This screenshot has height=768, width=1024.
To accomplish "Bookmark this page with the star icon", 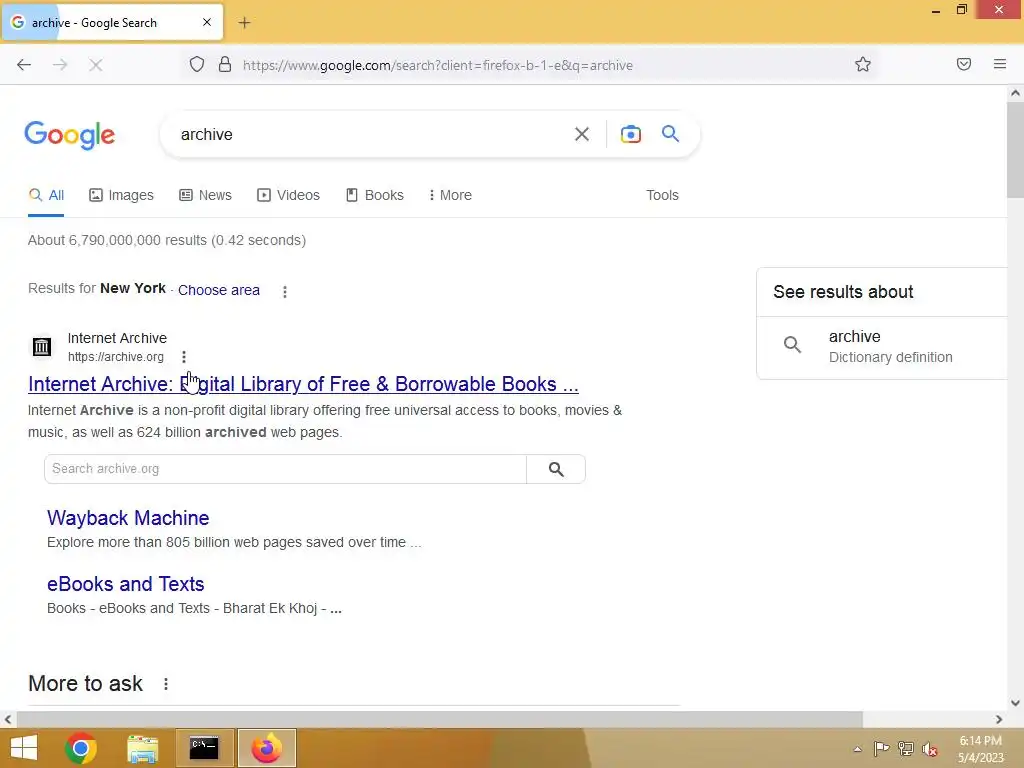I will point(863,64).
